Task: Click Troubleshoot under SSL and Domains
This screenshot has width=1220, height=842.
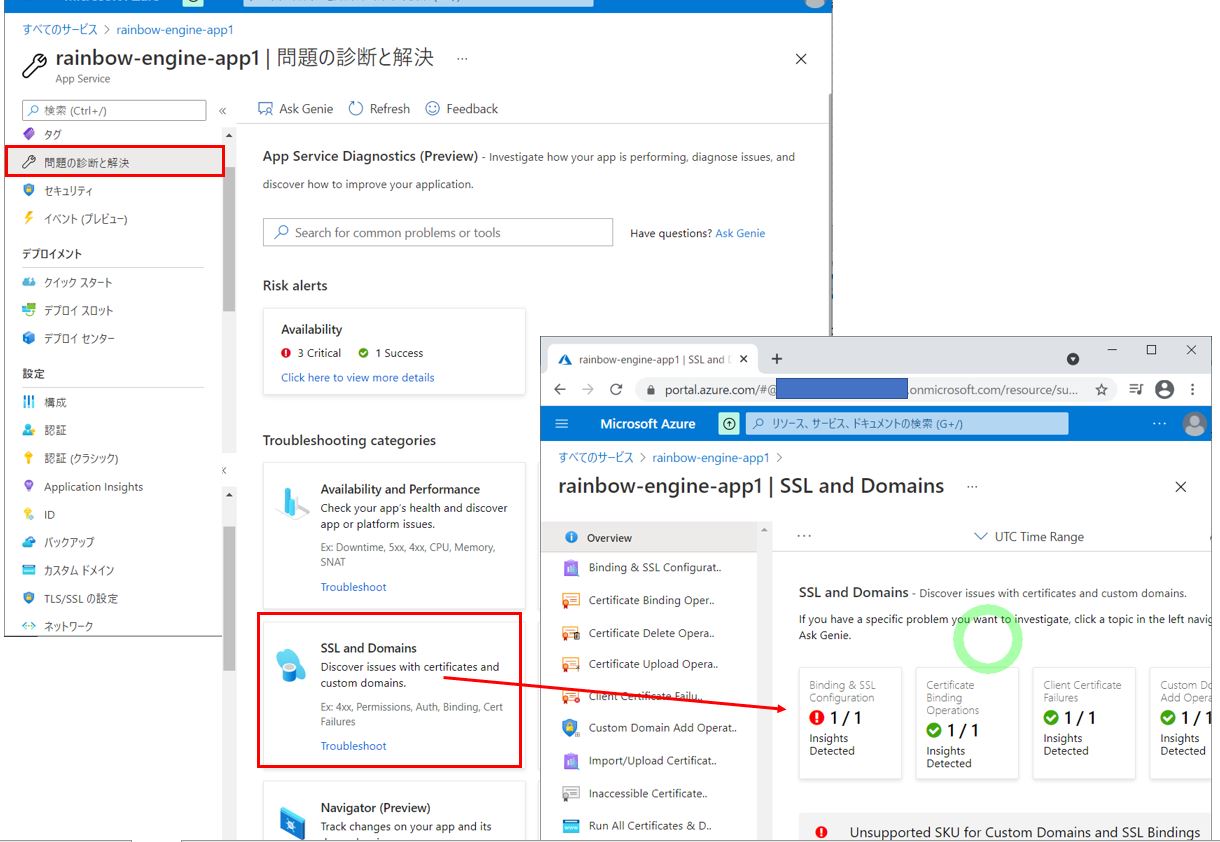Action: (353, 746)
